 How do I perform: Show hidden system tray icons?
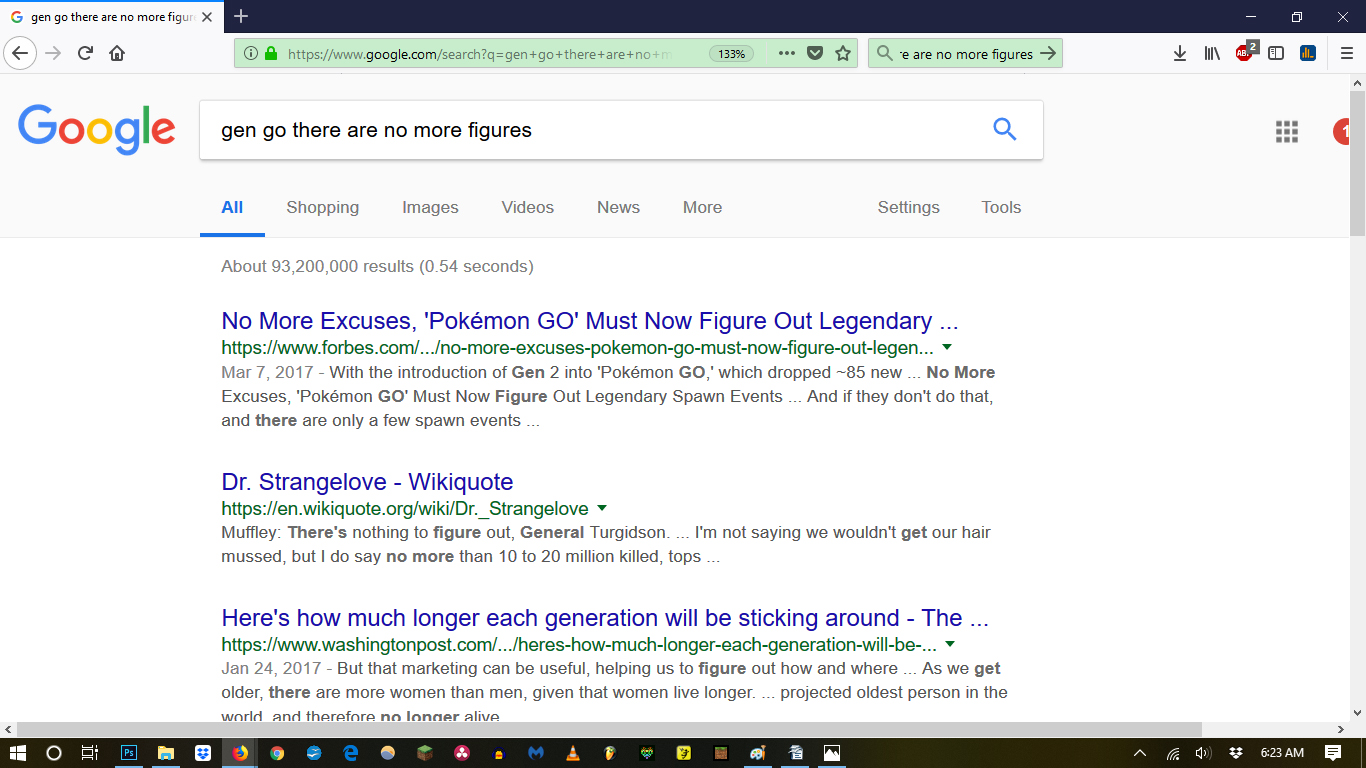pyautogui.click(x=1140, y=753)
